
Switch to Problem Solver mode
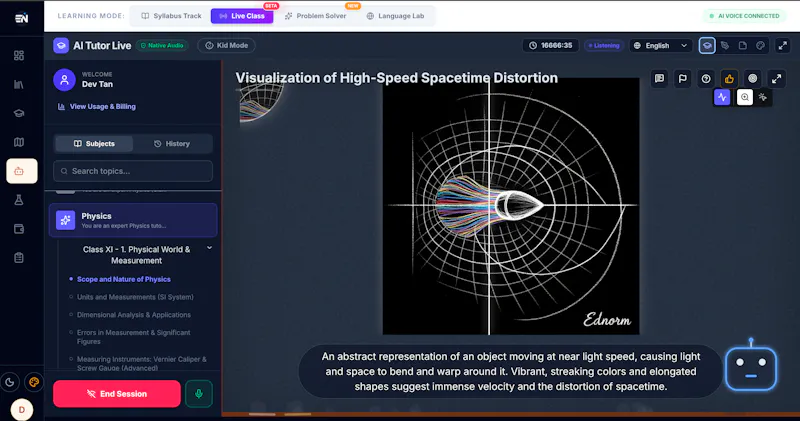315,16
